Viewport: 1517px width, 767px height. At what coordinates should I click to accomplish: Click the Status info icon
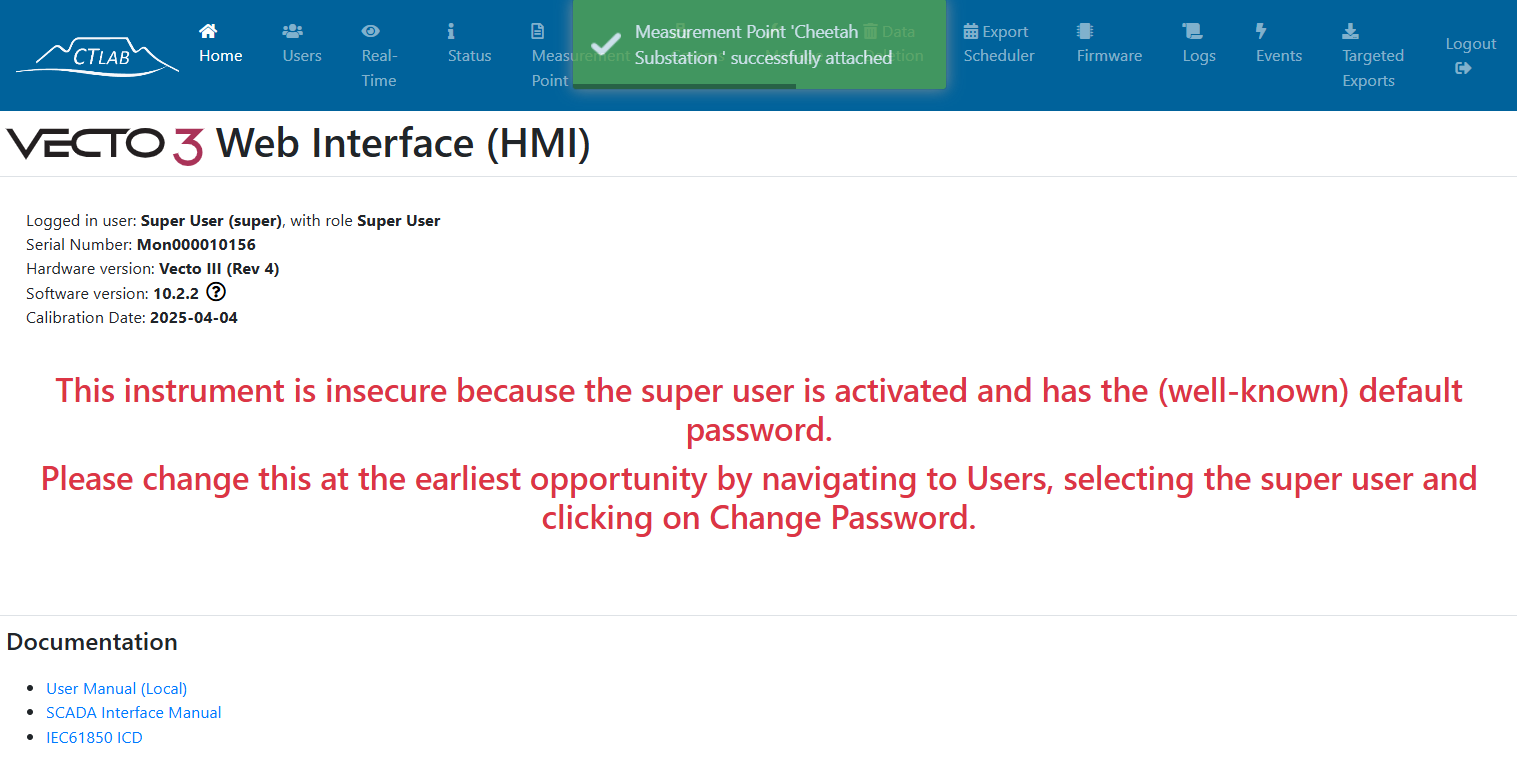[x=451, y=31]
